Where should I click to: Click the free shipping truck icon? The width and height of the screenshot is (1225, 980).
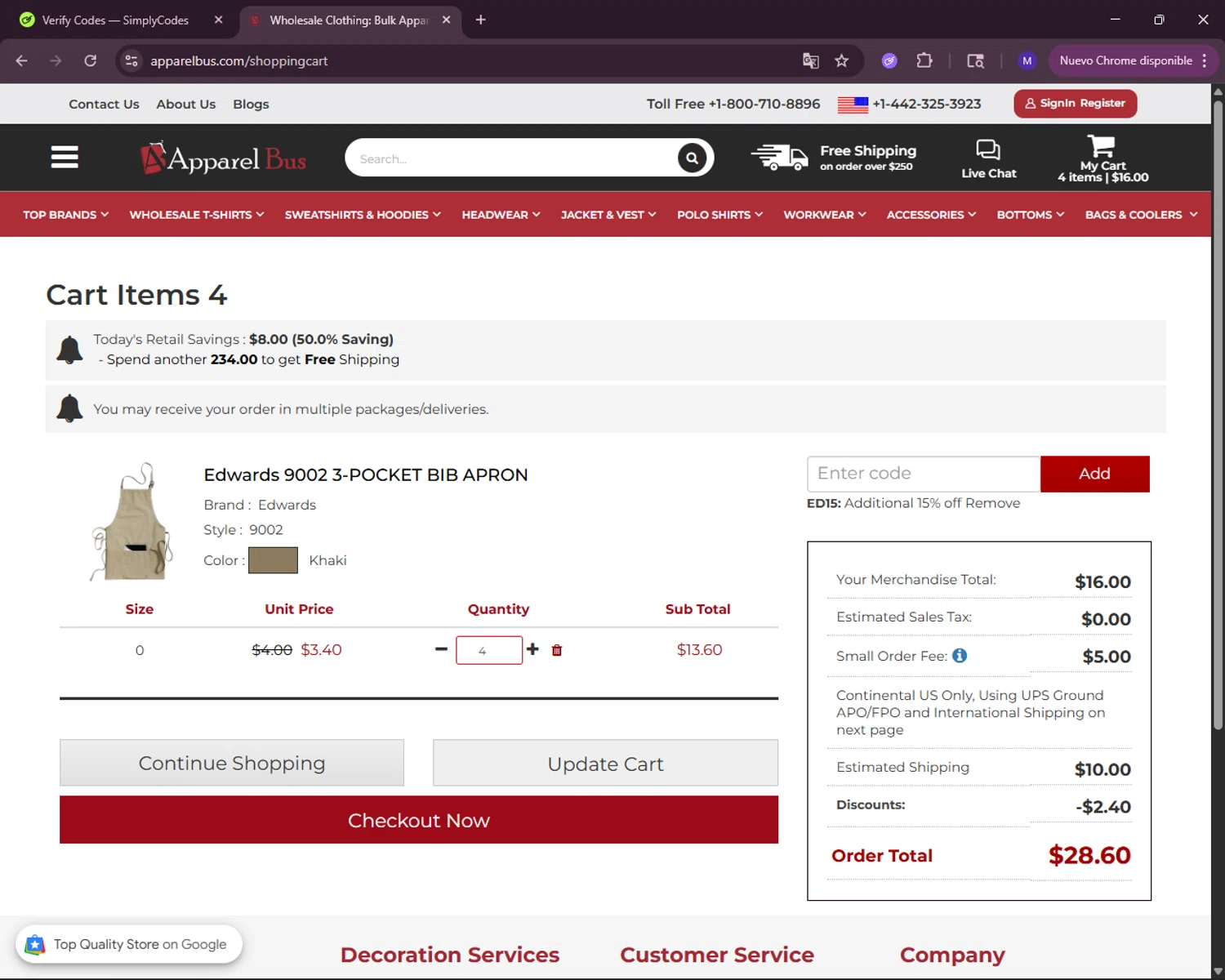coord(779,157)
